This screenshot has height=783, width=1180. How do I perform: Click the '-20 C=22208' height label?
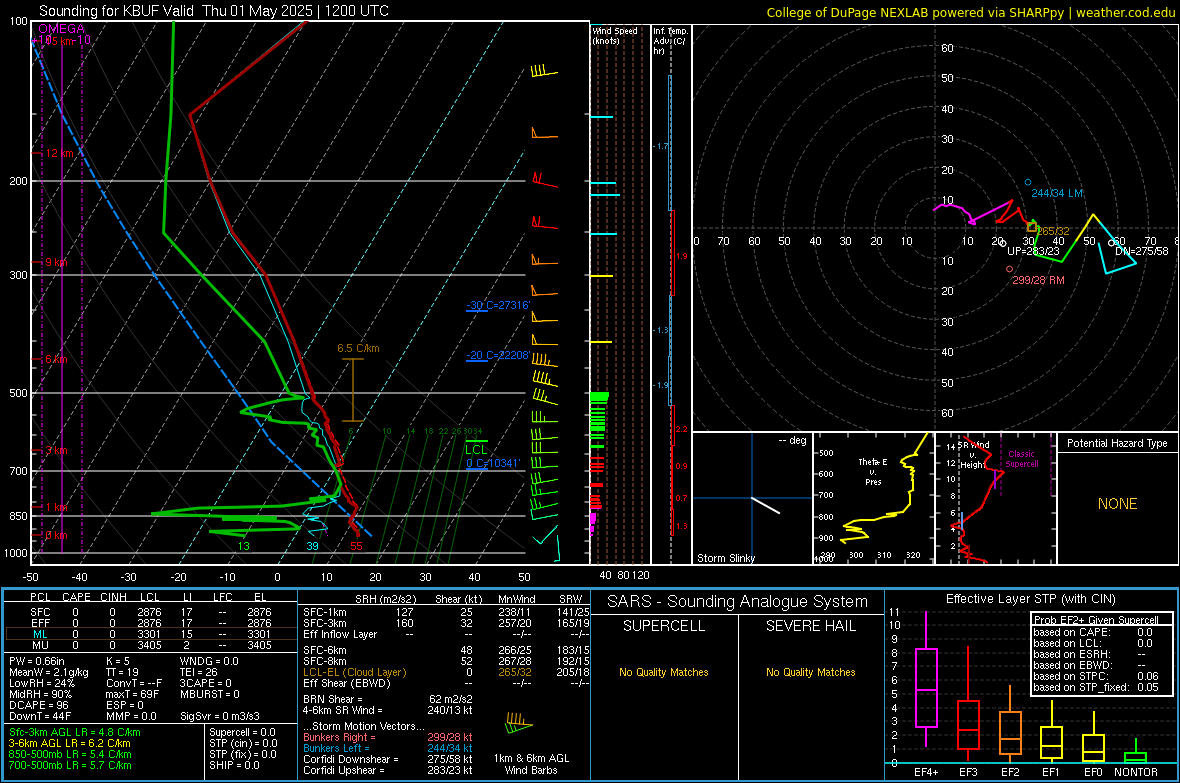click(498, 355)
